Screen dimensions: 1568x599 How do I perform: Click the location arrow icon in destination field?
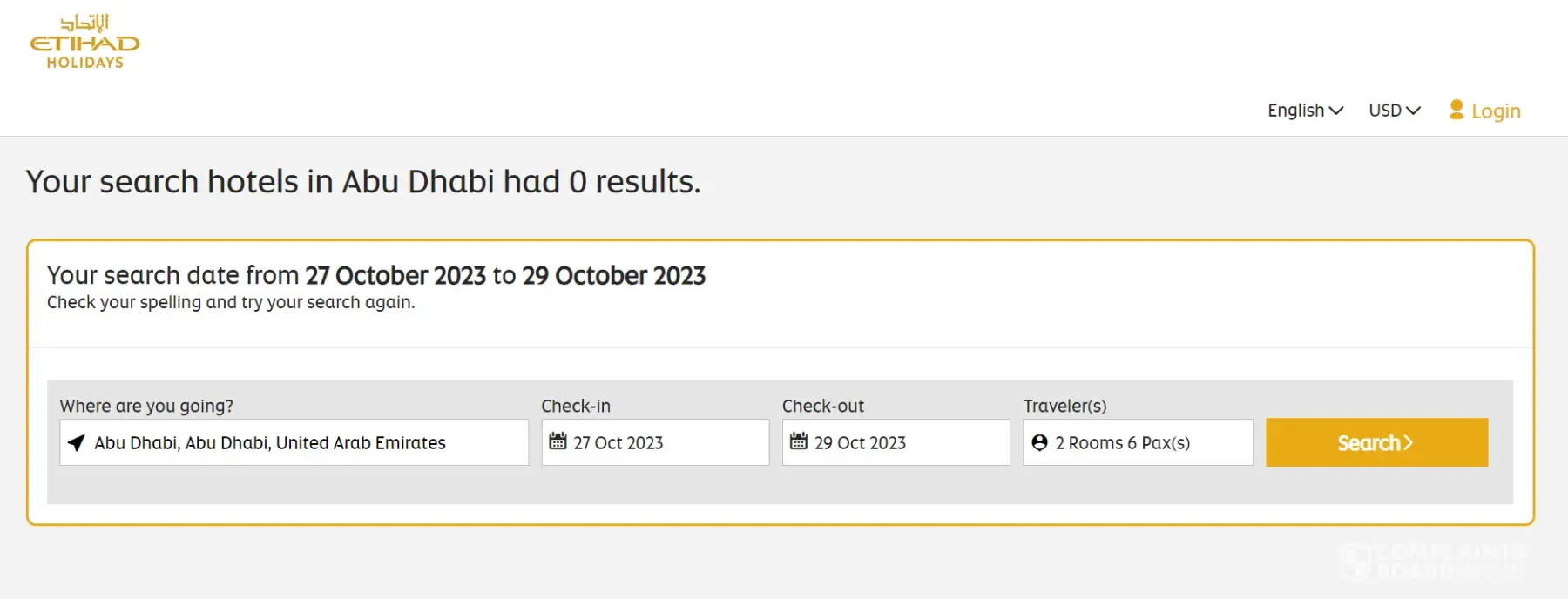coord(77,443)
